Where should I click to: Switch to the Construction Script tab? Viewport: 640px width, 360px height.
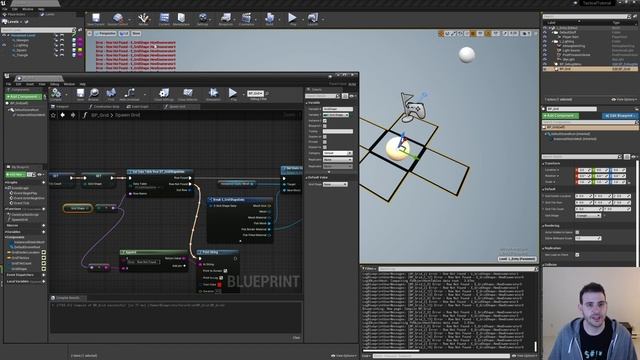point(104,107)
